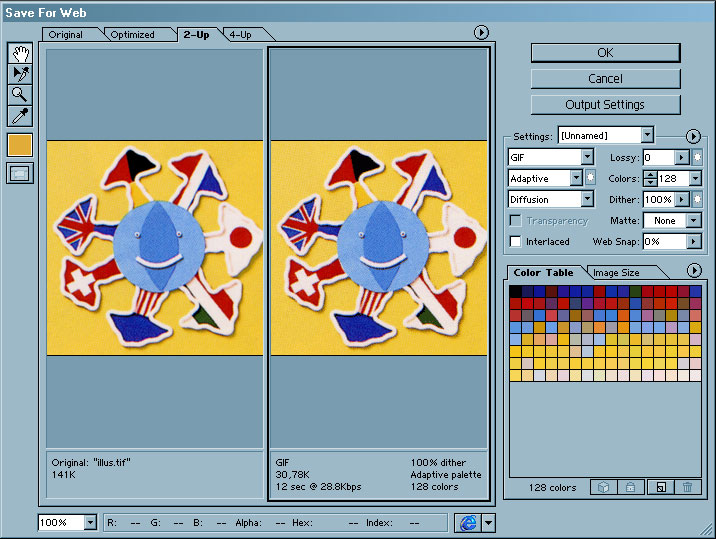
Task: Click the '100% dither' info text
Action: click(x=438, y=462)
